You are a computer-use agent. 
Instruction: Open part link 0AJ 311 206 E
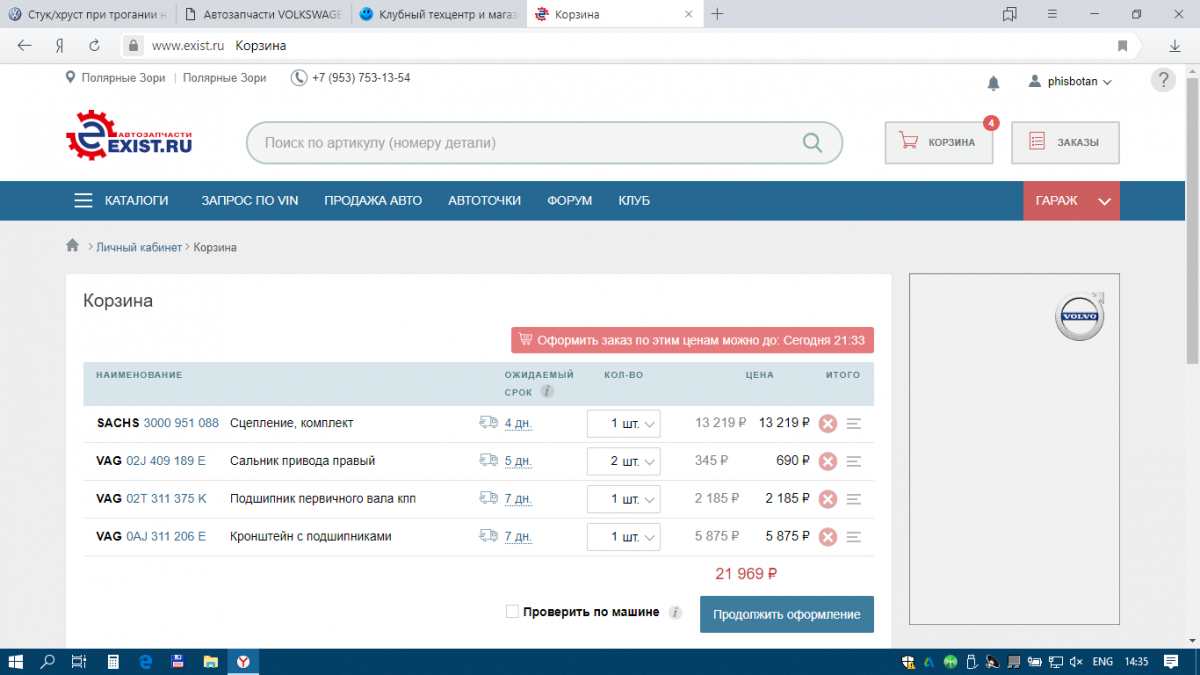[166, 536]
